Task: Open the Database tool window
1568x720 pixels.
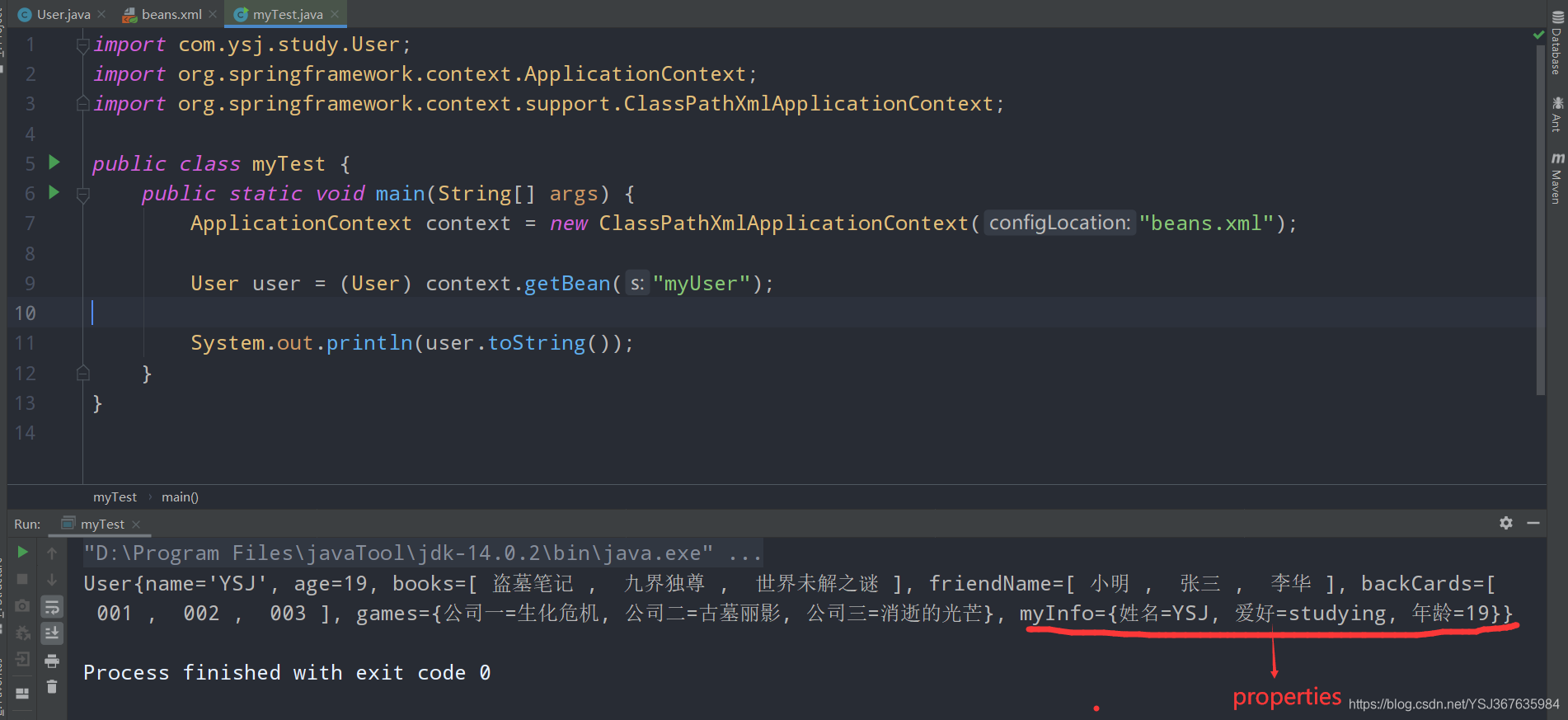Action: pos(1556,43)
